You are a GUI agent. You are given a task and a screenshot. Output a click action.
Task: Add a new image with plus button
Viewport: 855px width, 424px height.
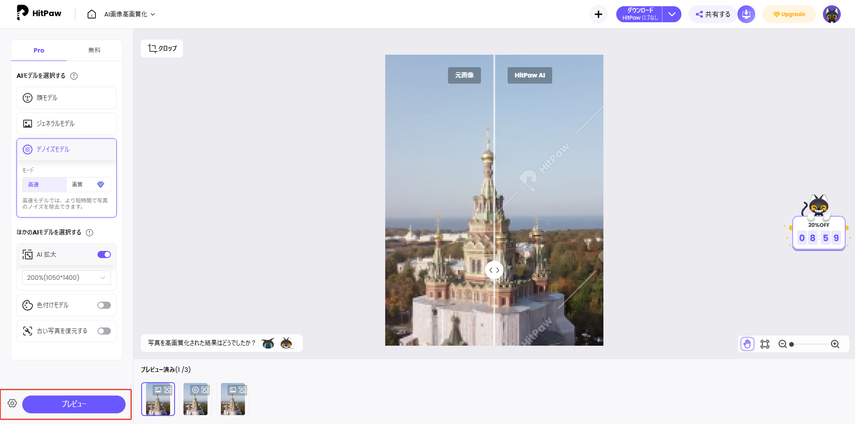[598, 14]
